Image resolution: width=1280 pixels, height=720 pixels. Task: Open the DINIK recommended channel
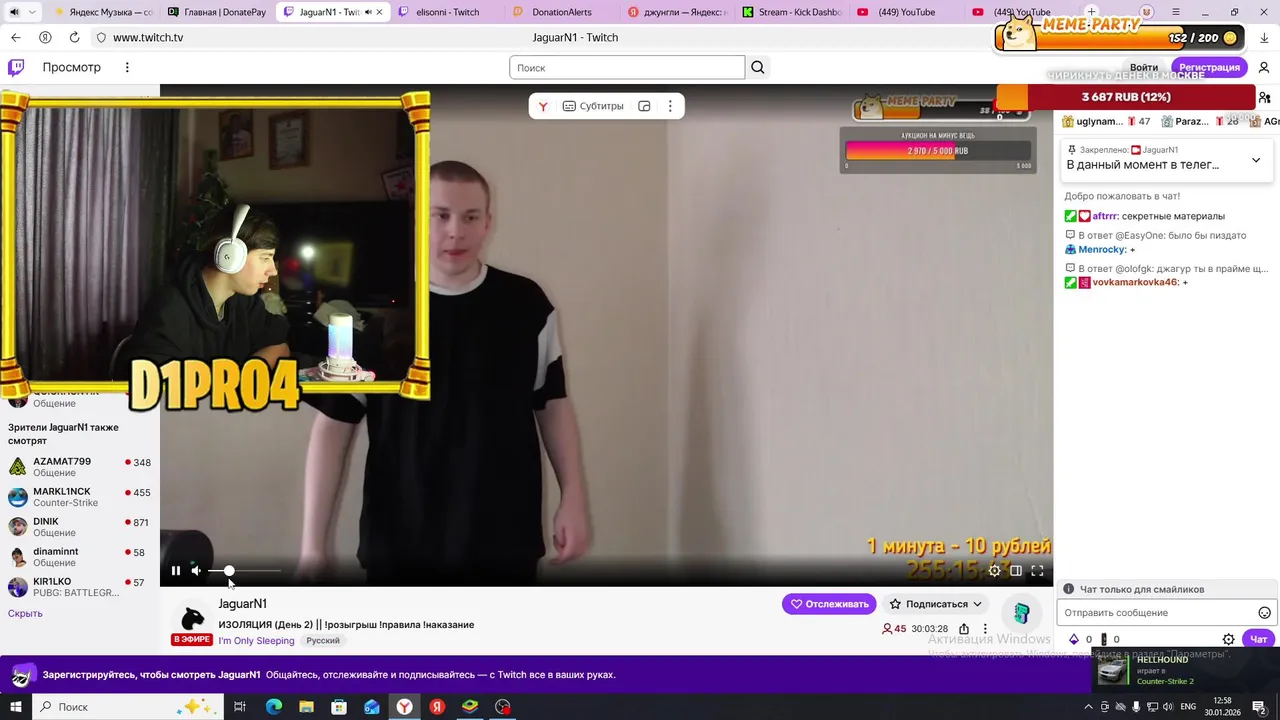(79, 527)
